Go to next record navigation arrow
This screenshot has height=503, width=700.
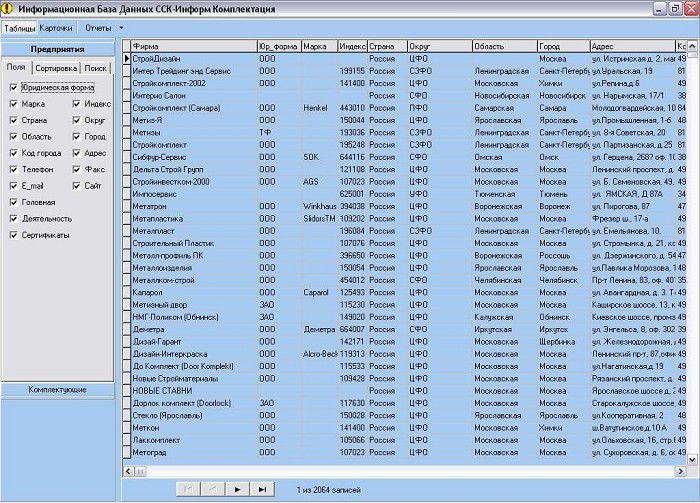click(238, 490)
